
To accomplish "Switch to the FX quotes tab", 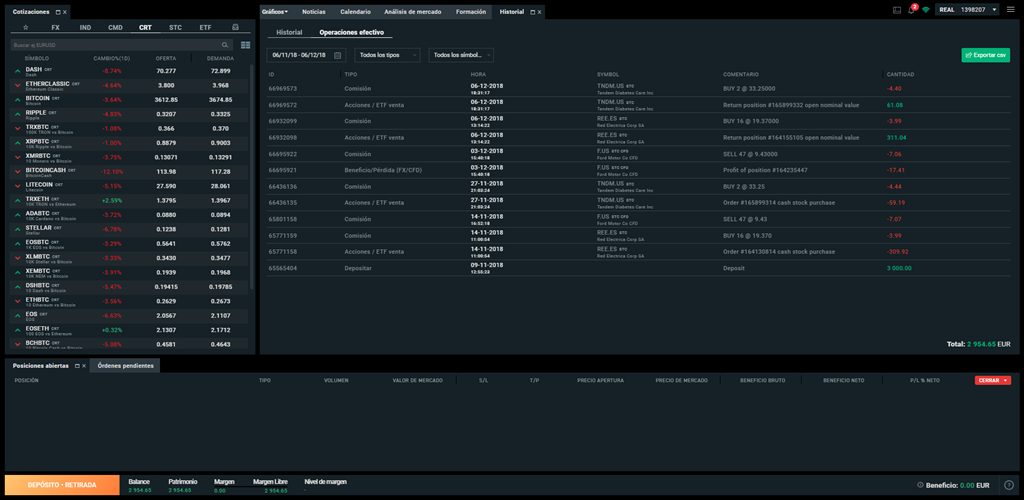I will point(56,28).
